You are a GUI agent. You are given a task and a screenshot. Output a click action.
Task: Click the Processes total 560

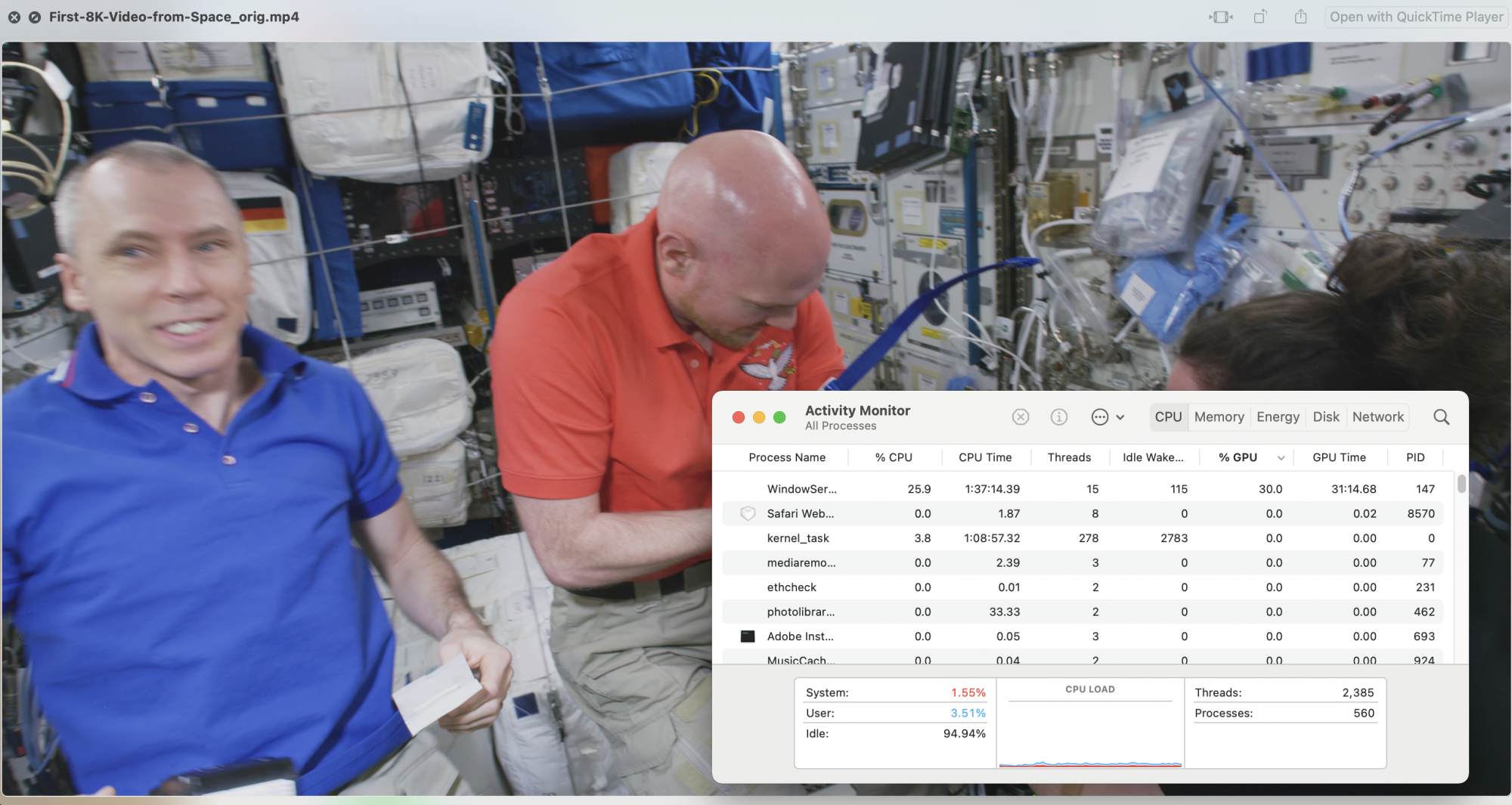(x=1364, y=713)
